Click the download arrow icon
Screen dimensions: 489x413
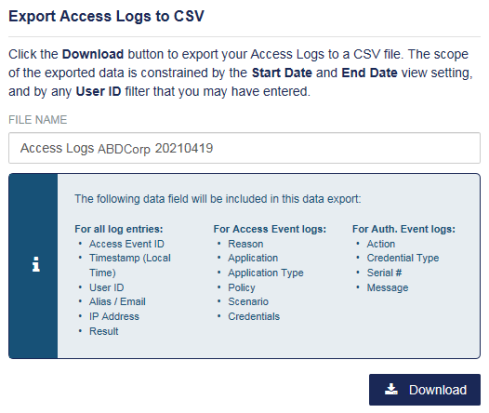(x=391, y=389)
